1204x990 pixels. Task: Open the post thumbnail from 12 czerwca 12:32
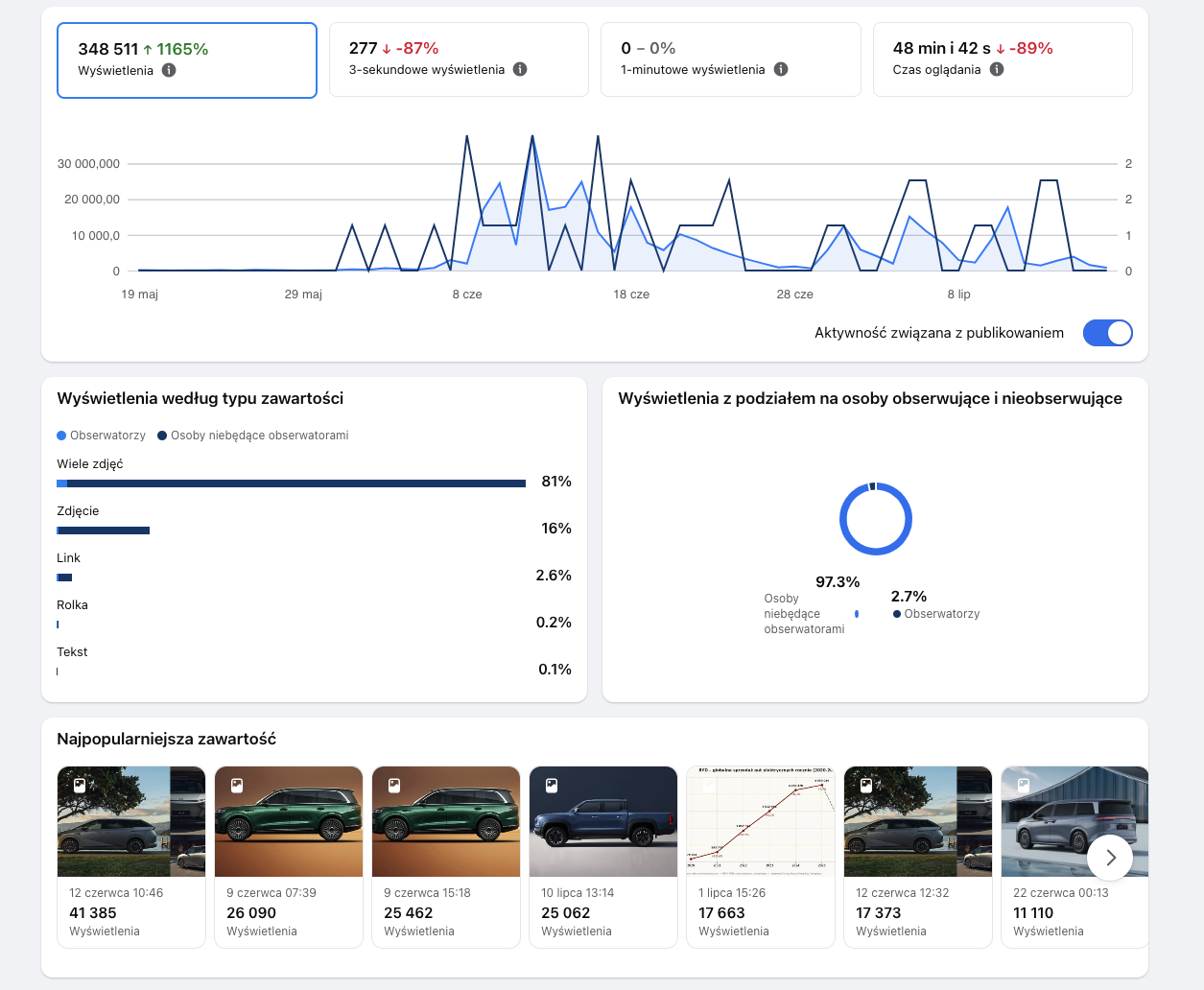click(x=918, y=821)
